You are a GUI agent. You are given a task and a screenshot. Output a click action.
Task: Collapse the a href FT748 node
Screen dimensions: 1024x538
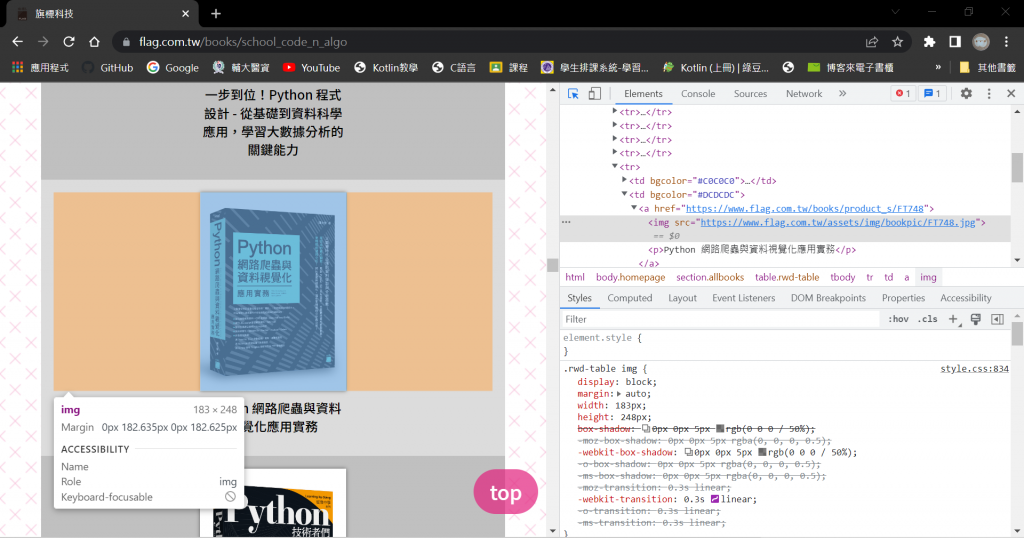633,208
